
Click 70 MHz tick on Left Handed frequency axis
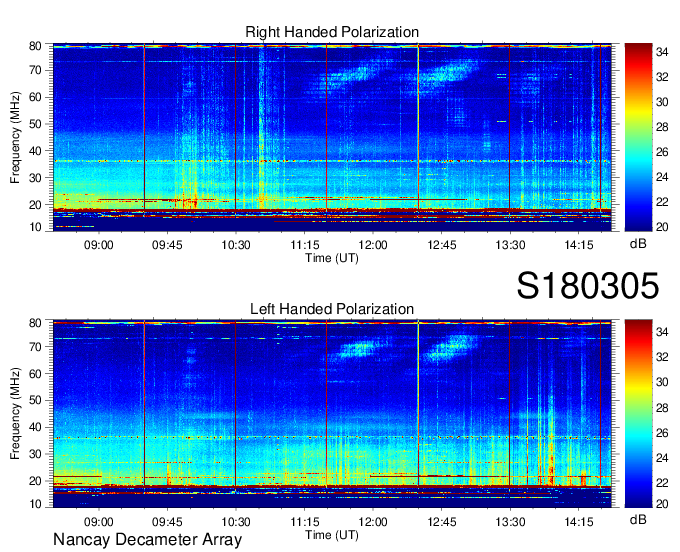point(35,347)
